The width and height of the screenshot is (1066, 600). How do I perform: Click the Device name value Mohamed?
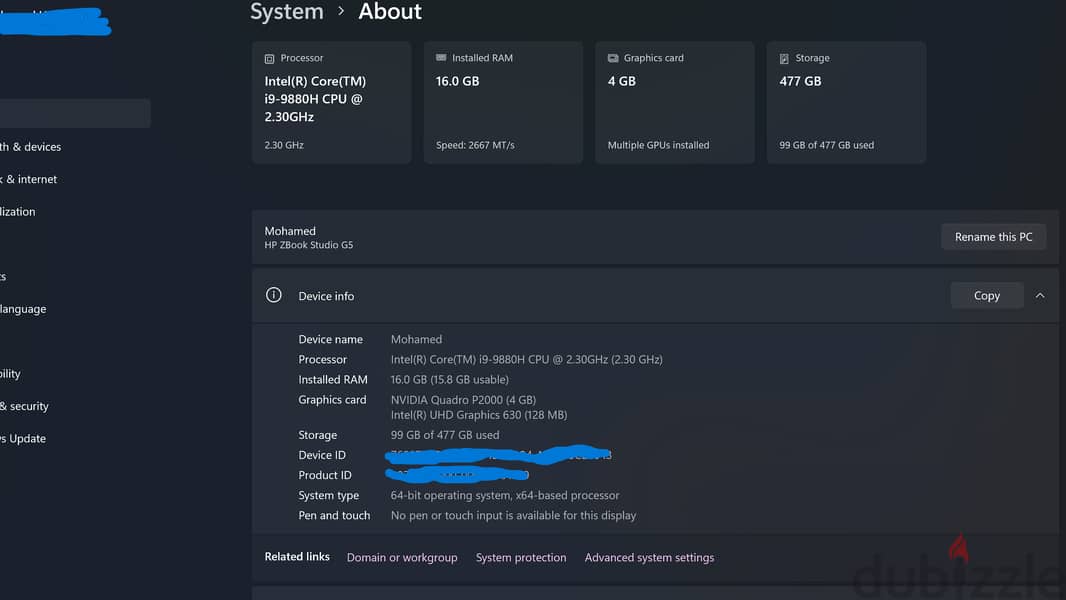tap(416, 339)
